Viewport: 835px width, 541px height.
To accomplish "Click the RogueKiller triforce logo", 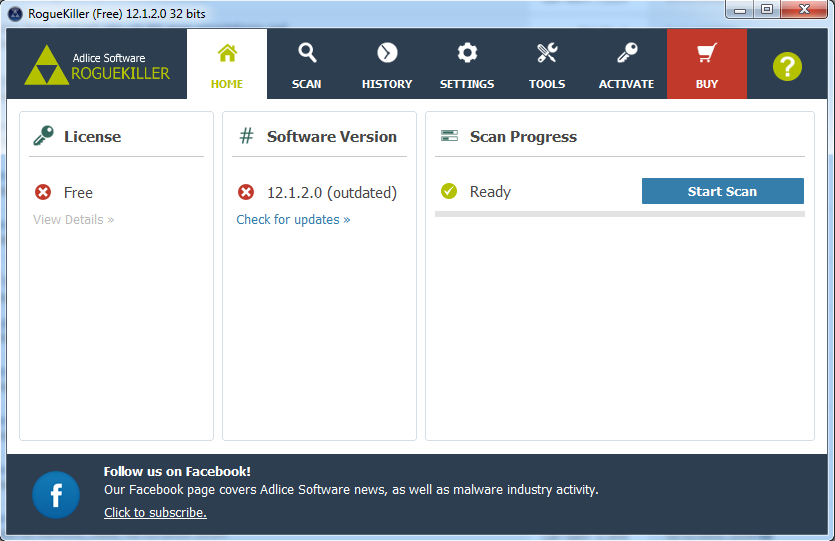I will coord(44,65).
